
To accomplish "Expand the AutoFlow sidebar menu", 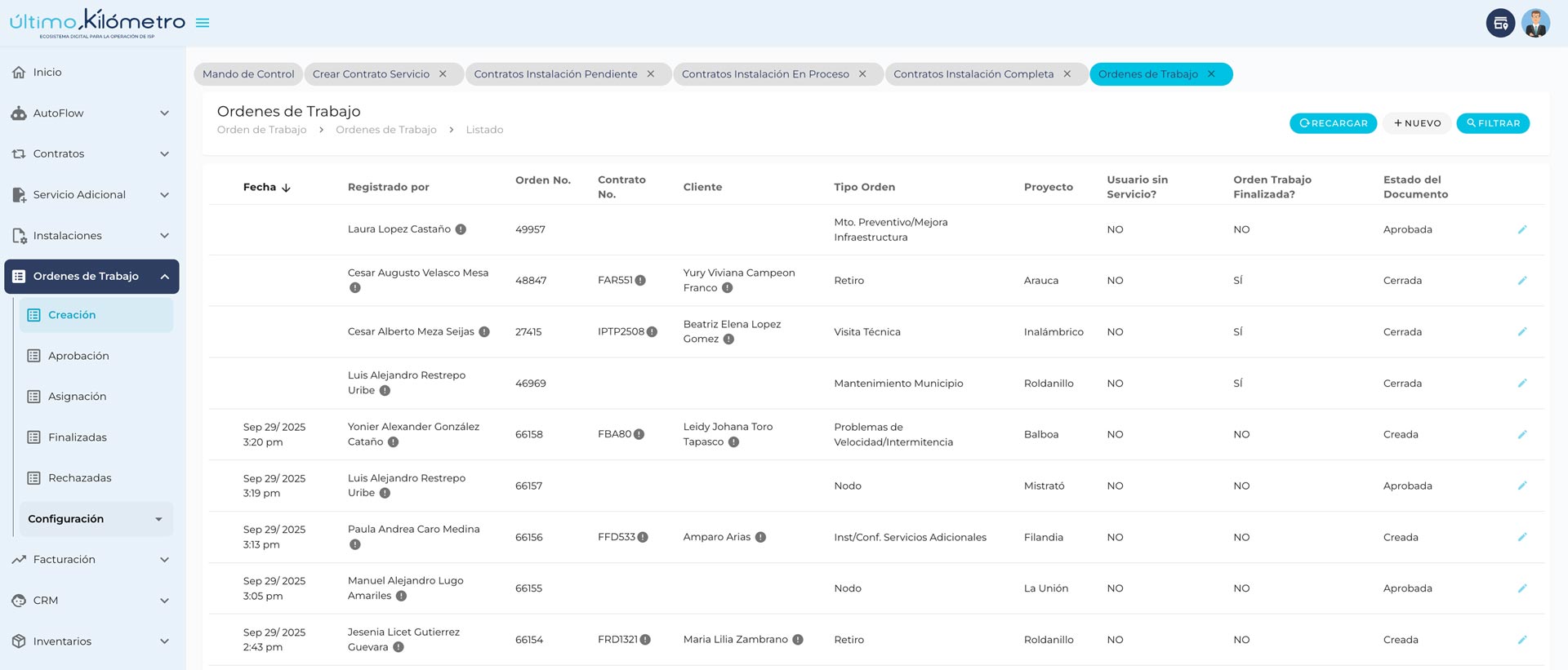I will tap(91, 113).
